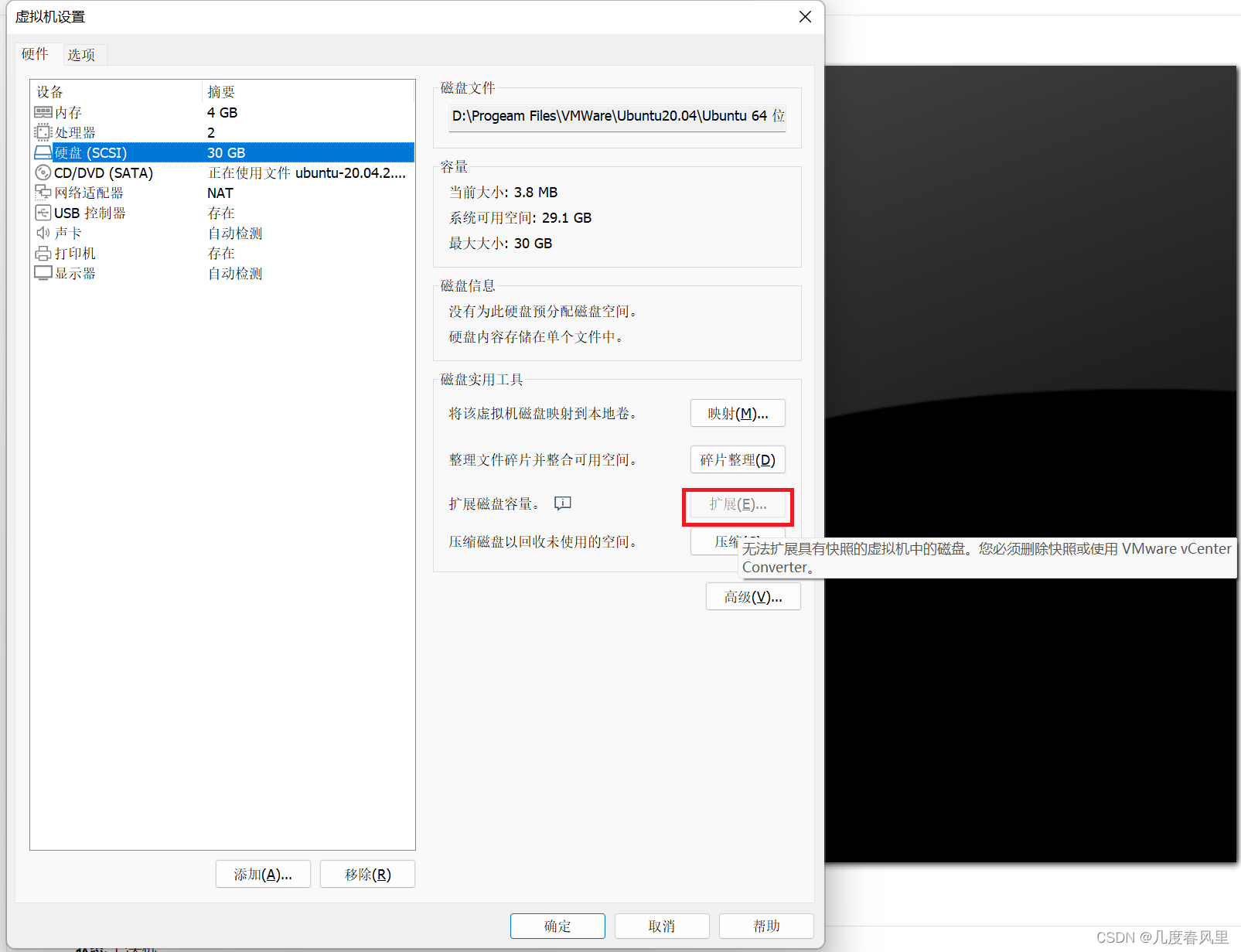Click the 映射(M)... button

pos(738,414)
